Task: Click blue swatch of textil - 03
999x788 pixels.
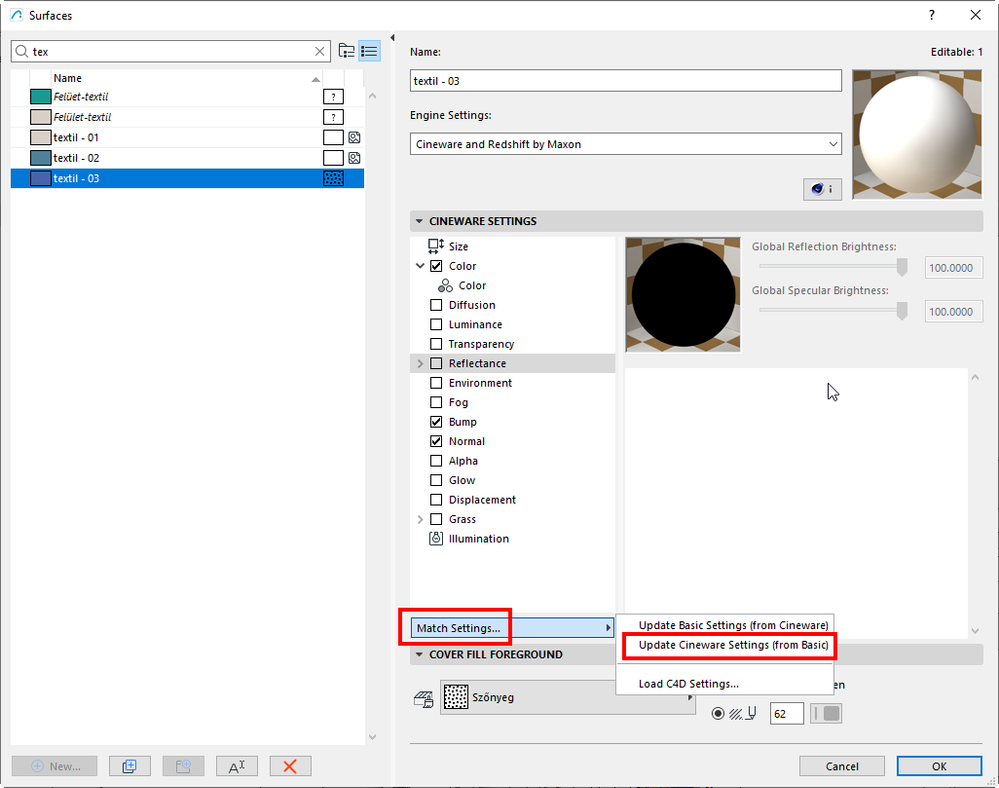Action: pyautogui.click(x=41, y=178)
